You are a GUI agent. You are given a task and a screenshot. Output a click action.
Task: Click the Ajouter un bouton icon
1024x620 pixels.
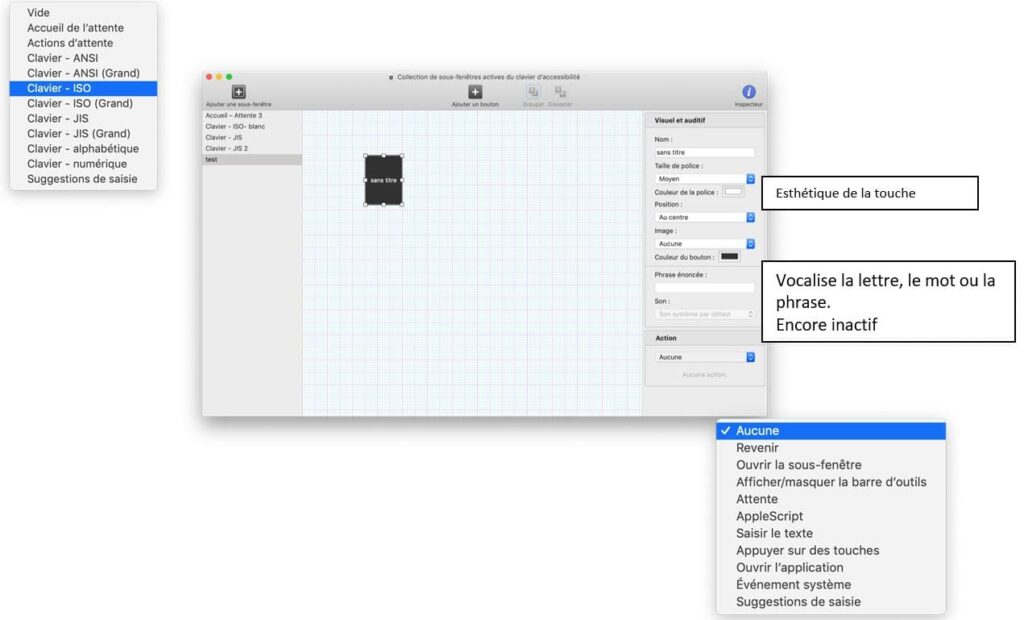click(x=475, y=92)
